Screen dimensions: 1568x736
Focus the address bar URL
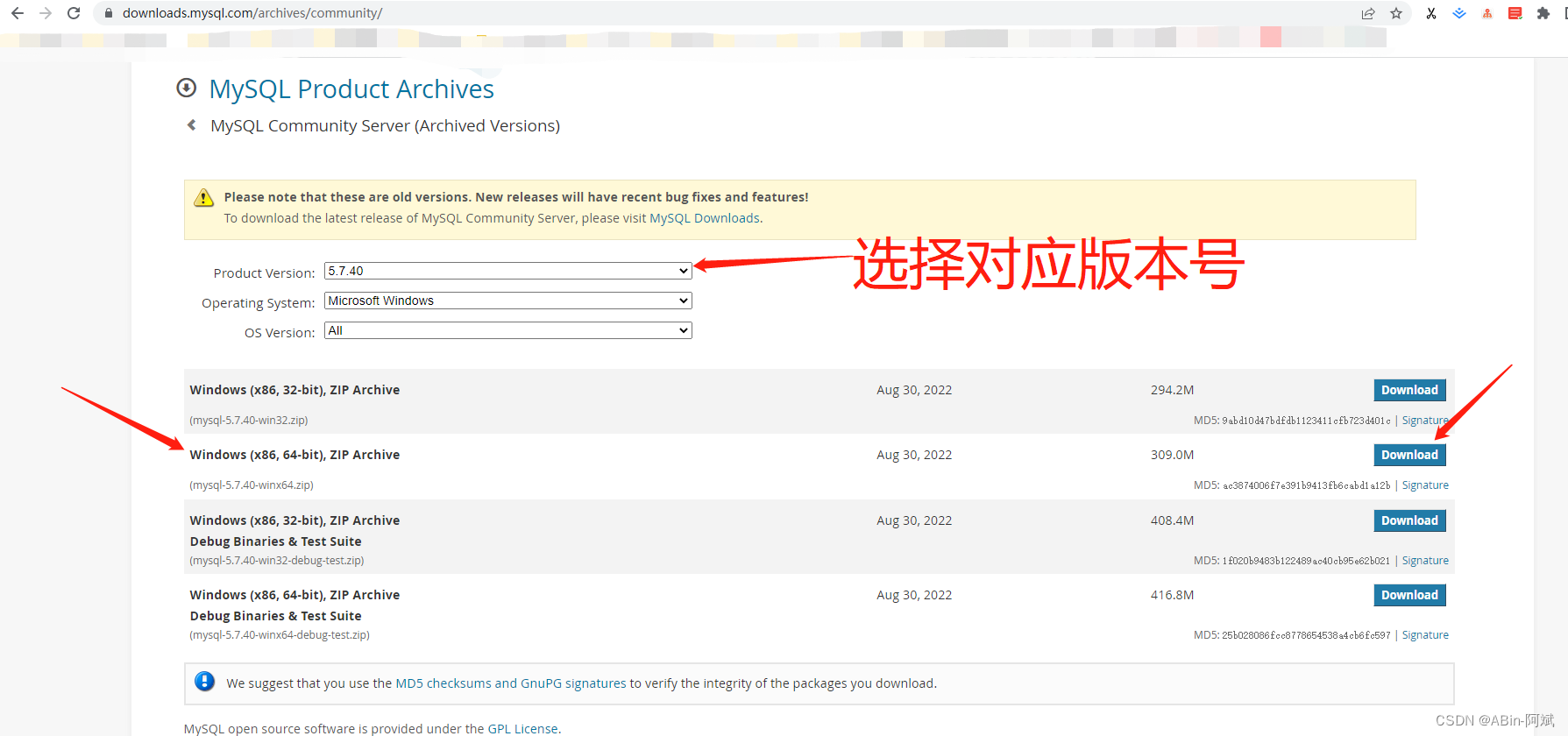click(x=252, y=13)
